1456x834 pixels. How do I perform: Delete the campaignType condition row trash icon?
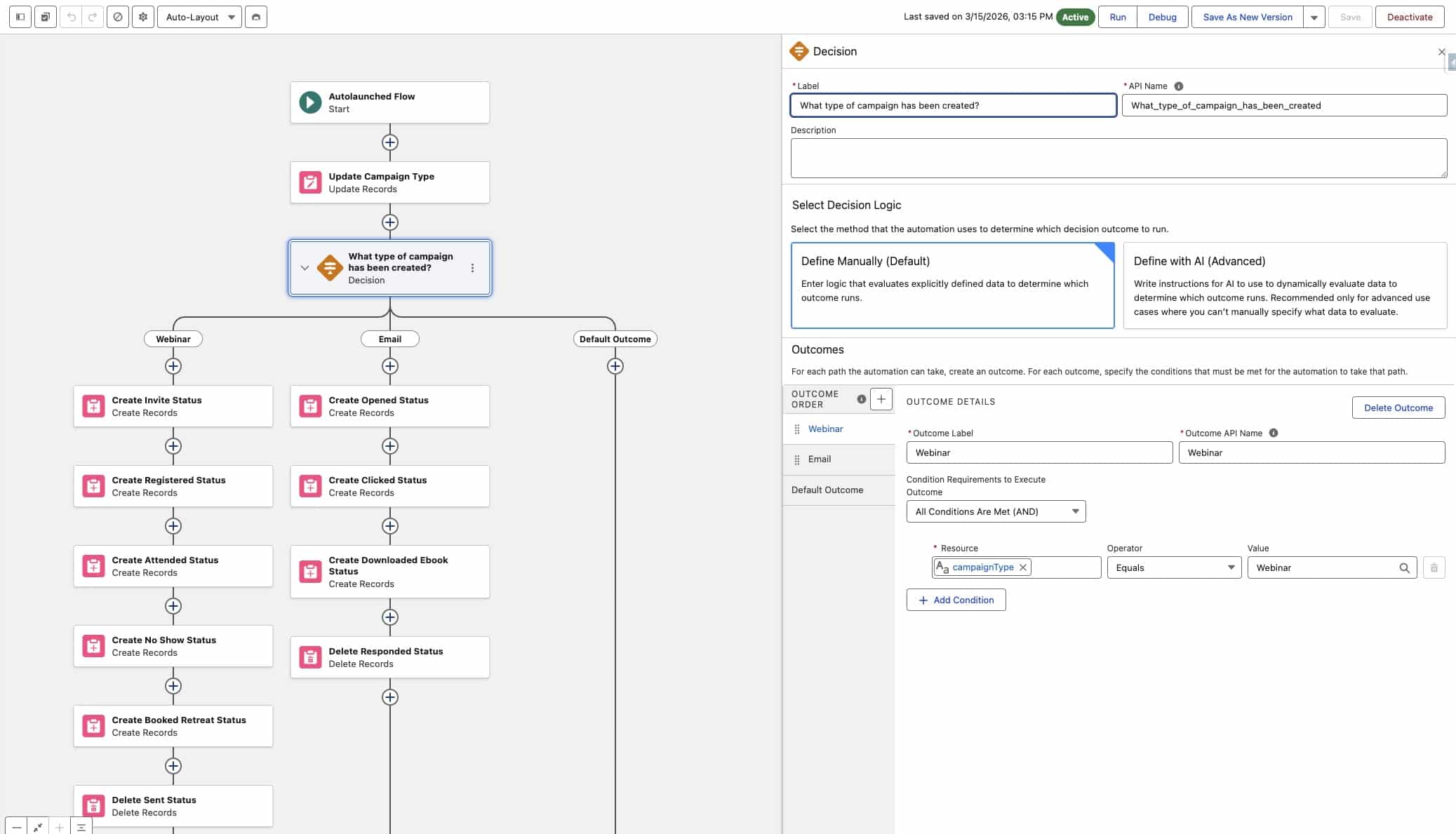(1434, 567)
